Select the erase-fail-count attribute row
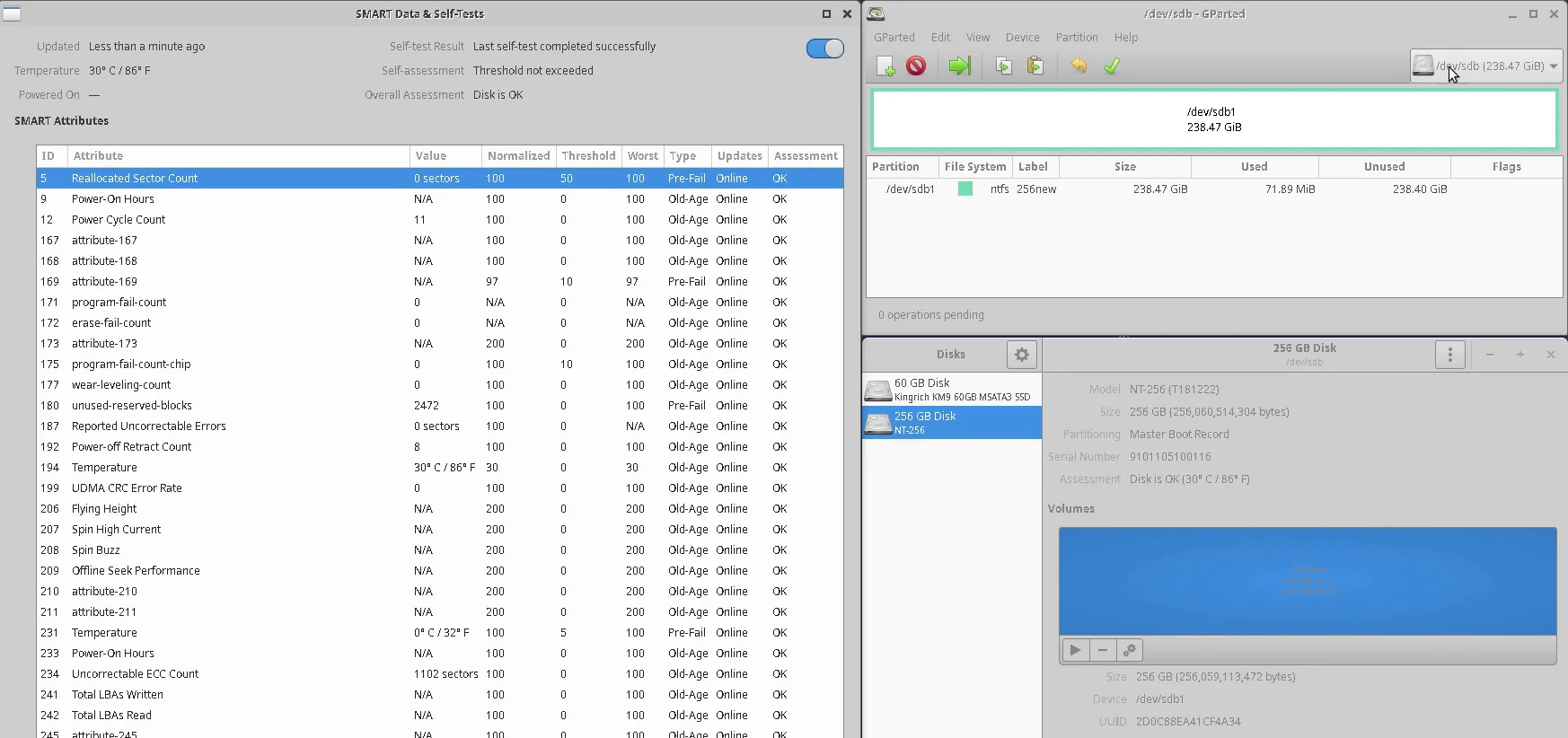 coord(440,323)
